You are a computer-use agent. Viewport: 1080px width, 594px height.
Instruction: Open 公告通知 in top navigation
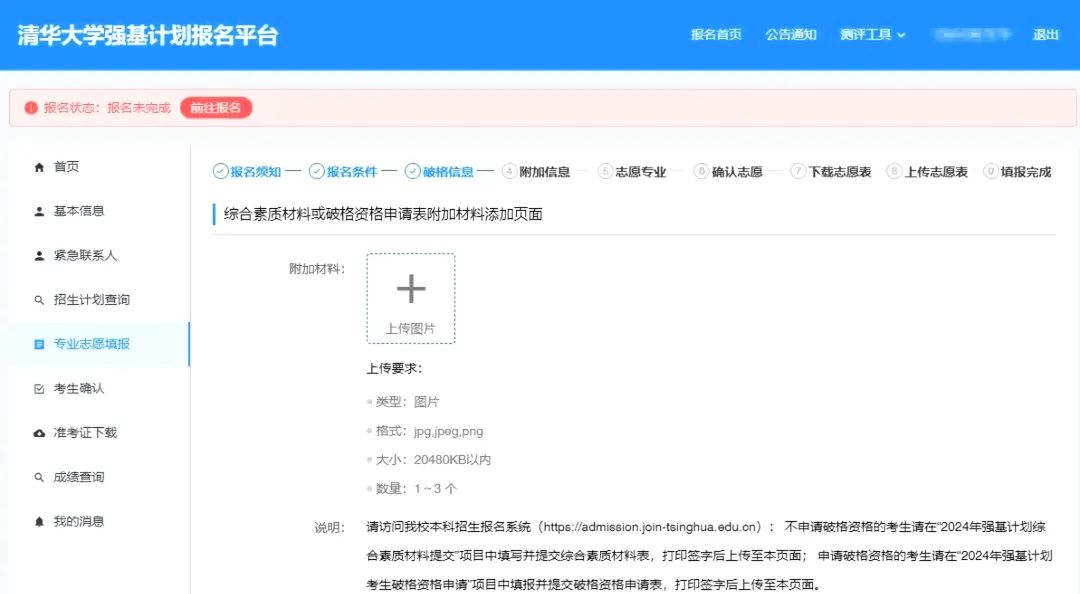[791, 34]
